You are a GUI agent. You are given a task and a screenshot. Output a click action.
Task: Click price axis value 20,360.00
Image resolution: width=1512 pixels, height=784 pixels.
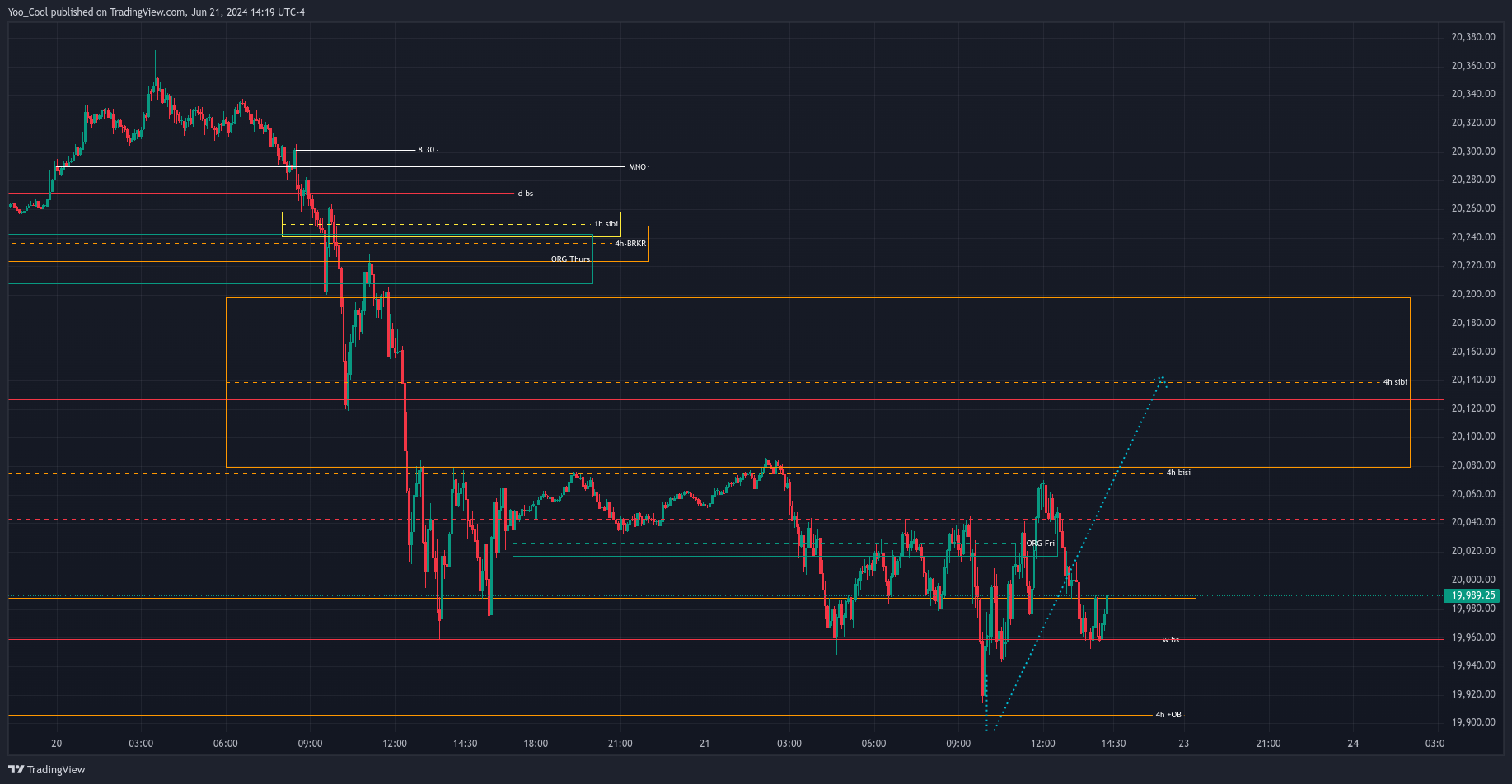pyautogui.click(x=1473, y=66)
